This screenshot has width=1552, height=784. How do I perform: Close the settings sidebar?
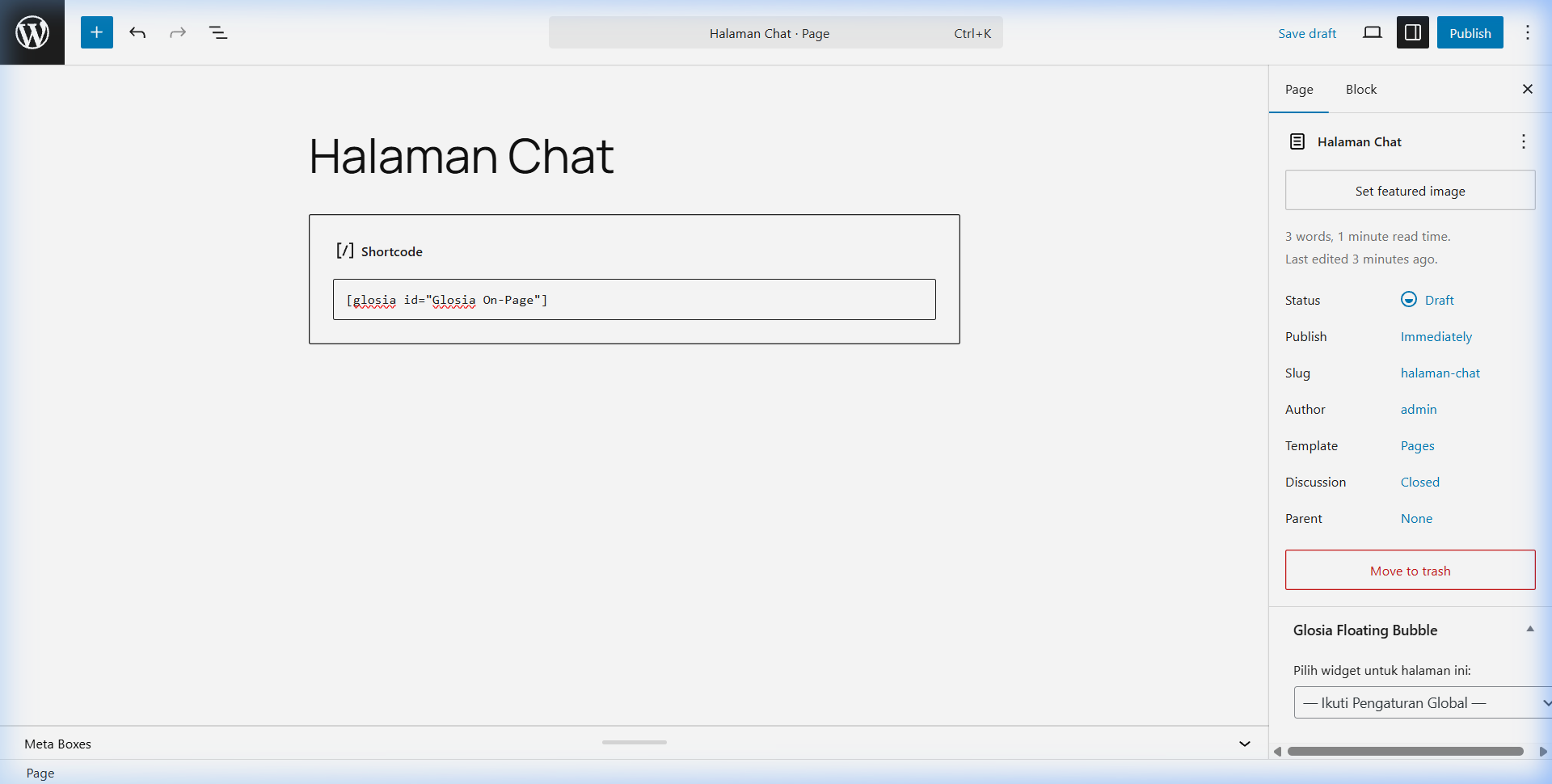[x=1528, y=89]
